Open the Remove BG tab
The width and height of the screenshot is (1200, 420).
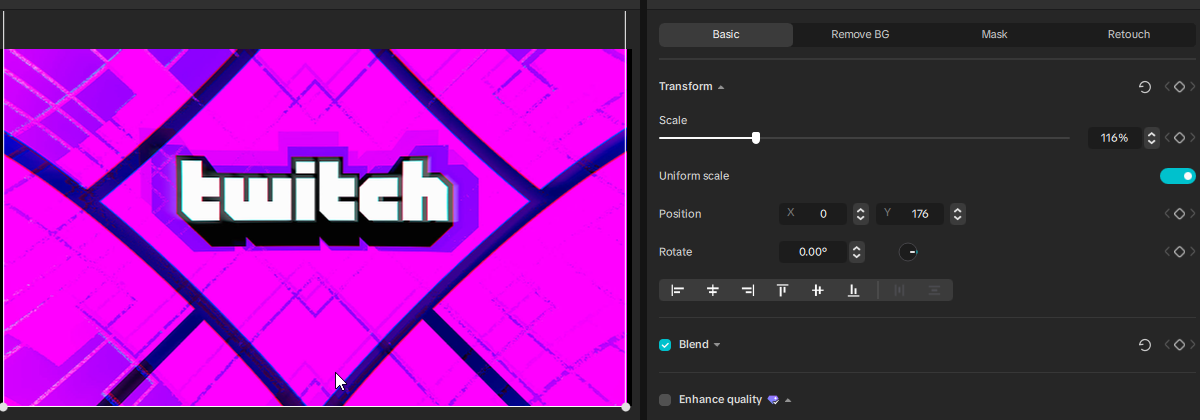click(x=860, y=34)
